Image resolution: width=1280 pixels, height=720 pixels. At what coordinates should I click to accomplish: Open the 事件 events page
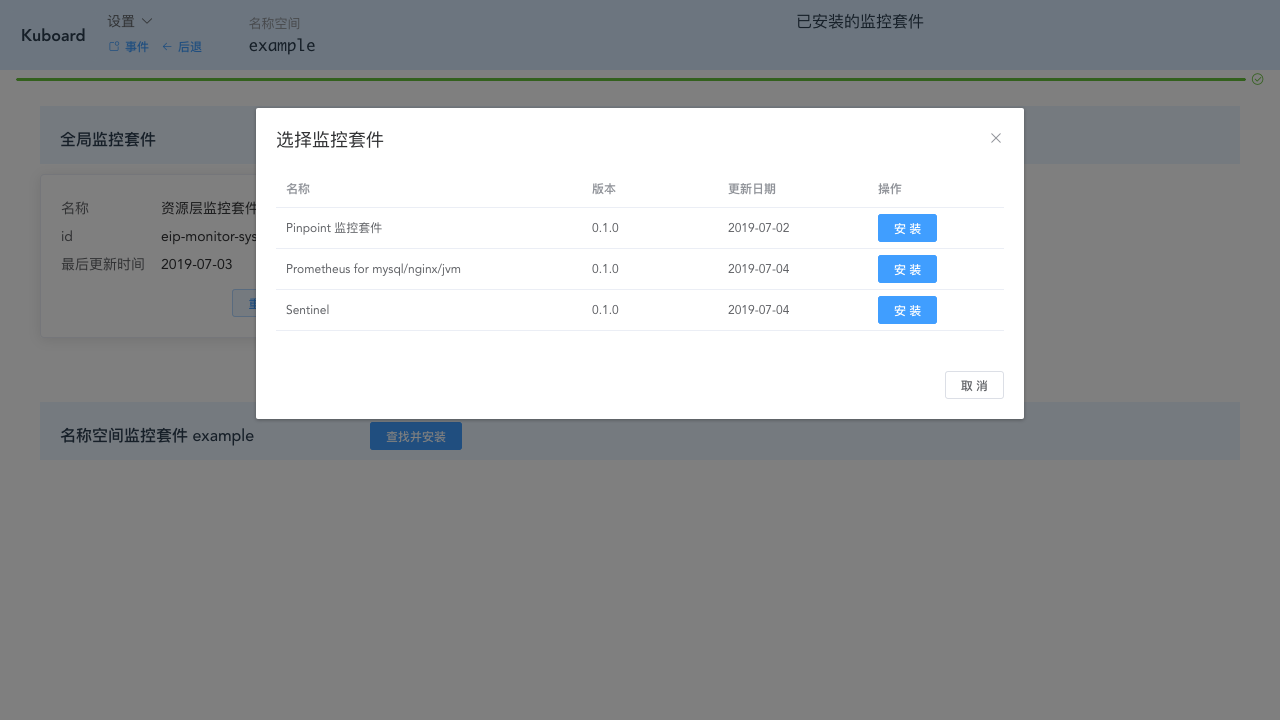point(135,46)
